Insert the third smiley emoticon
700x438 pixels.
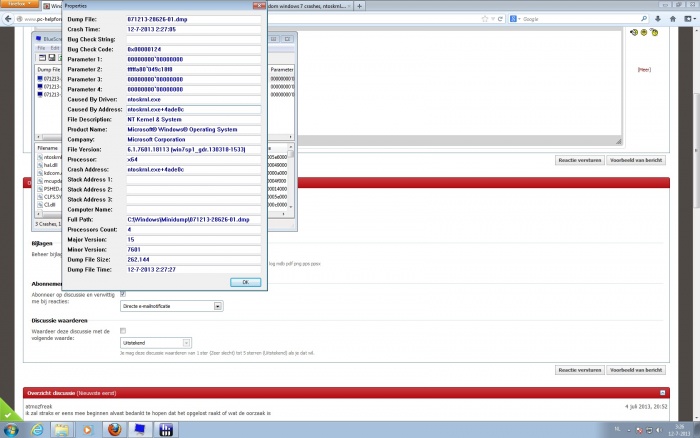[x=654, y=32]
